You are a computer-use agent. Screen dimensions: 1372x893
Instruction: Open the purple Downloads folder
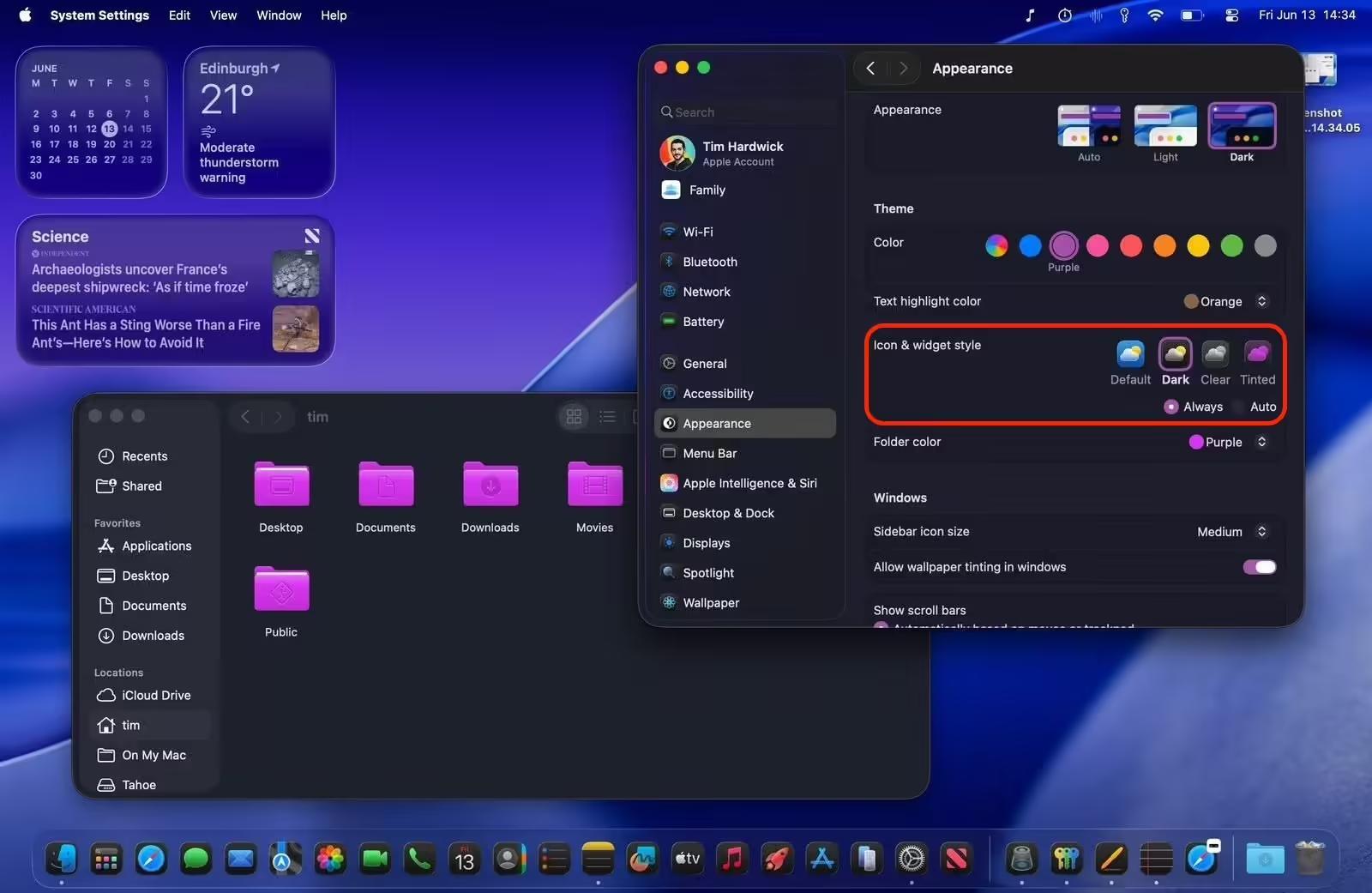[490, 486]
